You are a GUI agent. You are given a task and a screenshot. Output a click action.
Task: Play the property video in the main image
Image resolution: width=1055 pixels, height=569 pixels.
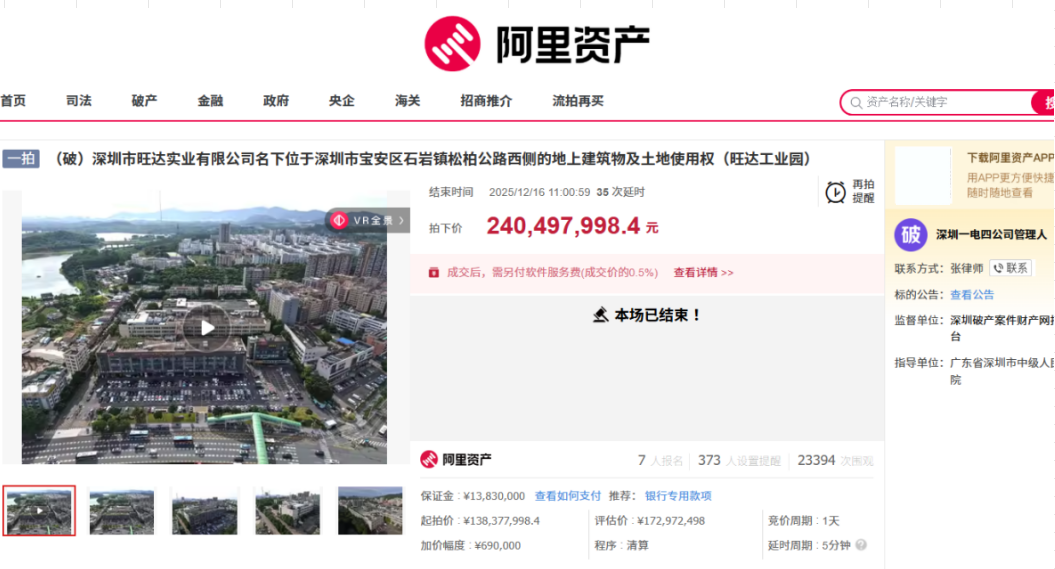point(207,327)
